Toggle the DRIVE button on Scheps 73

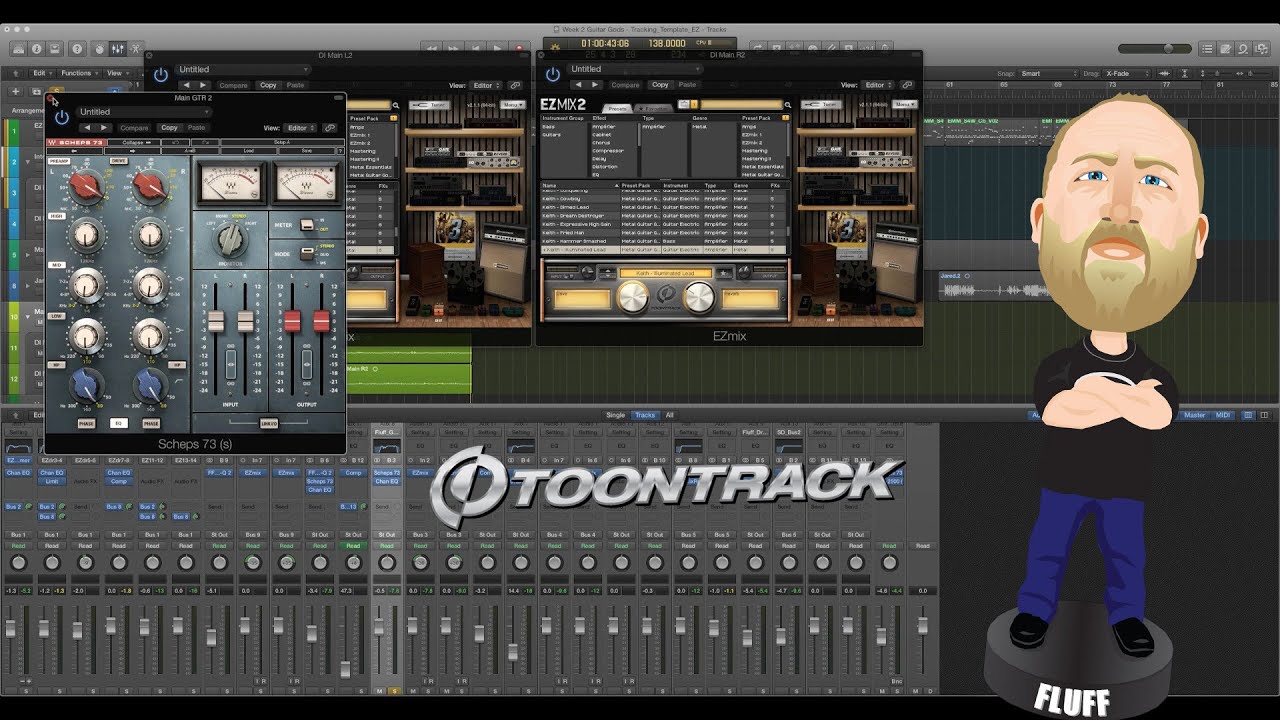(x=118, y=160)
